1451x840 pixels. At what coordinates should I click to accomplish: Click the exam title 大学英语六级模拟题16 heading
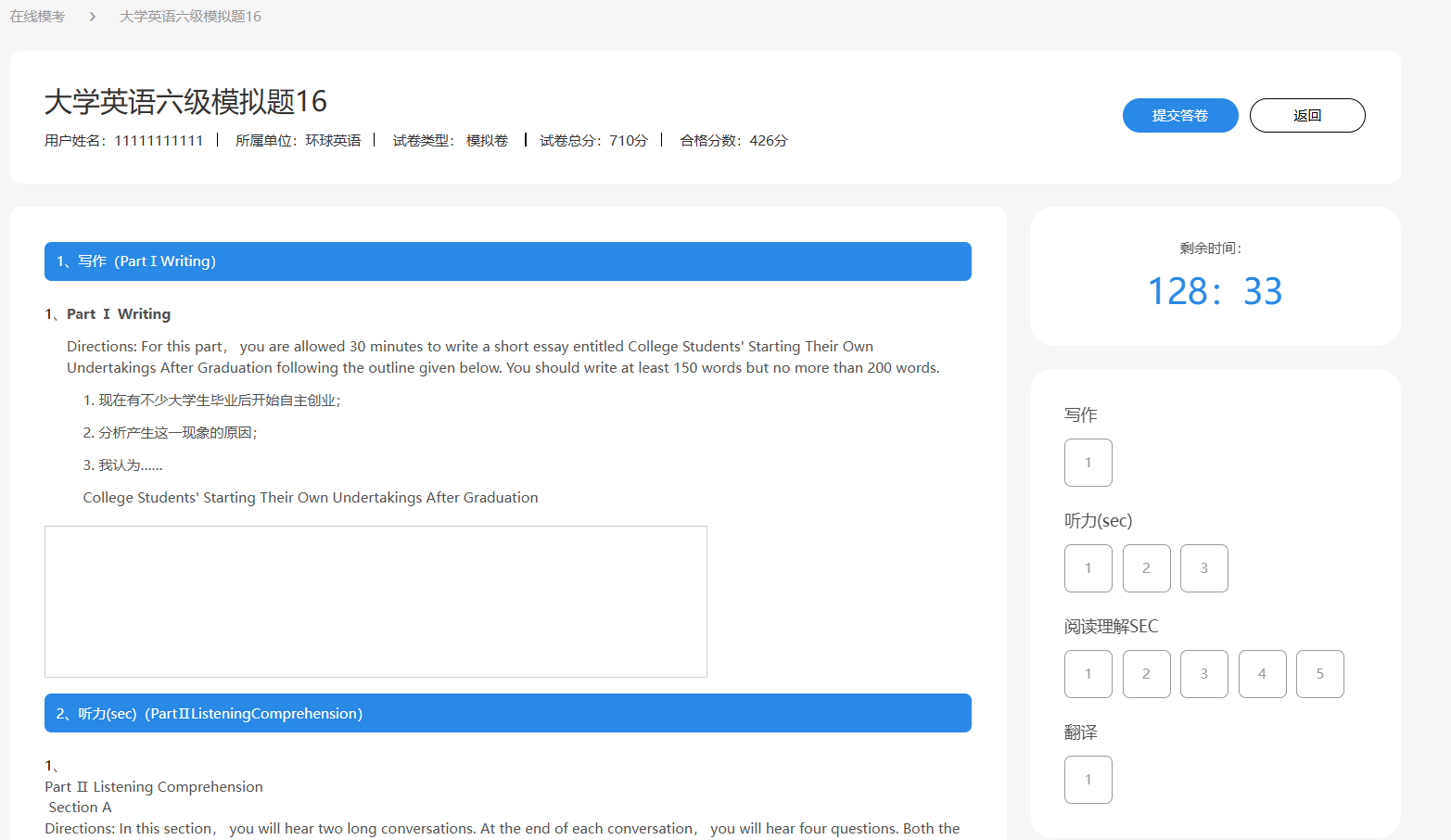click(x=185, y=101)
